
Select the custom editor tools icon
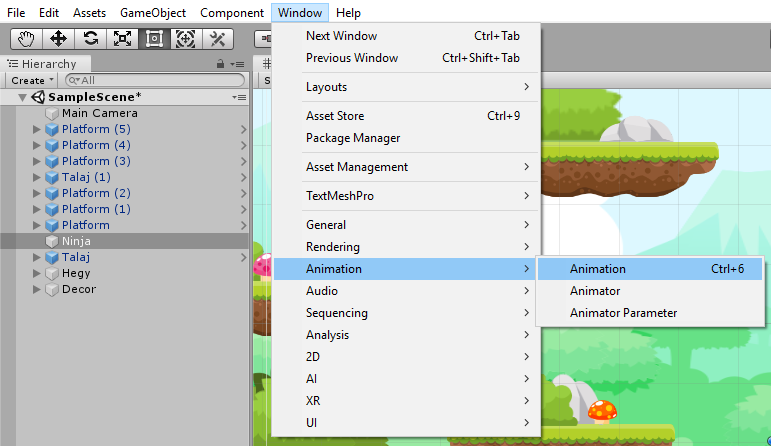[217, 39]
